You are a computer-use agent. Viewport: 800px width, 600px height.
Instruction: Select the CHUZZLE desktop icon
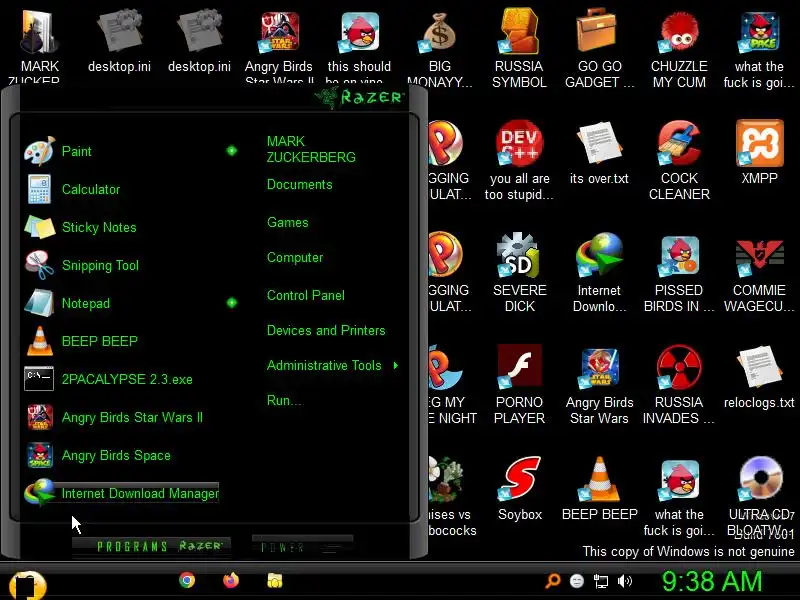[x=679, y=50]
